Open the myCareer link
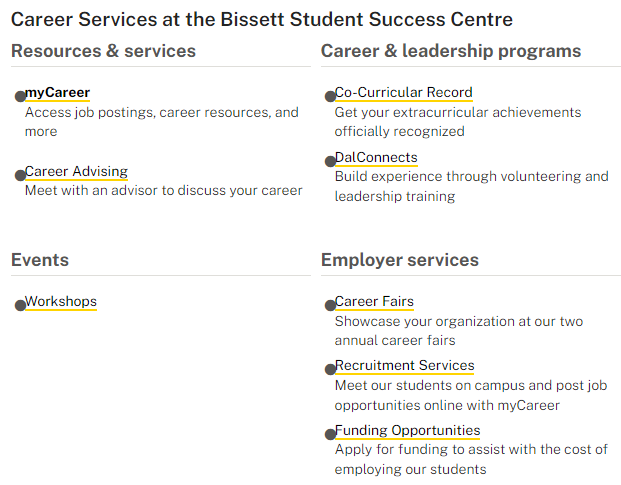This screenshot has width=621, height=485. pyautogui.click(x=57, y=93)
